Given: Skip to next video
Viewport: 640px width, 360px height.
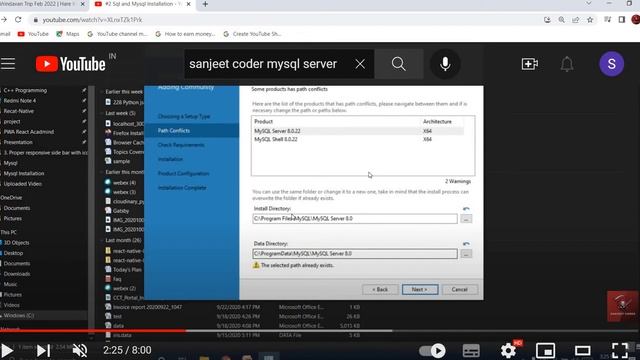Looking at the screenshot, I should tap(43, 350).
